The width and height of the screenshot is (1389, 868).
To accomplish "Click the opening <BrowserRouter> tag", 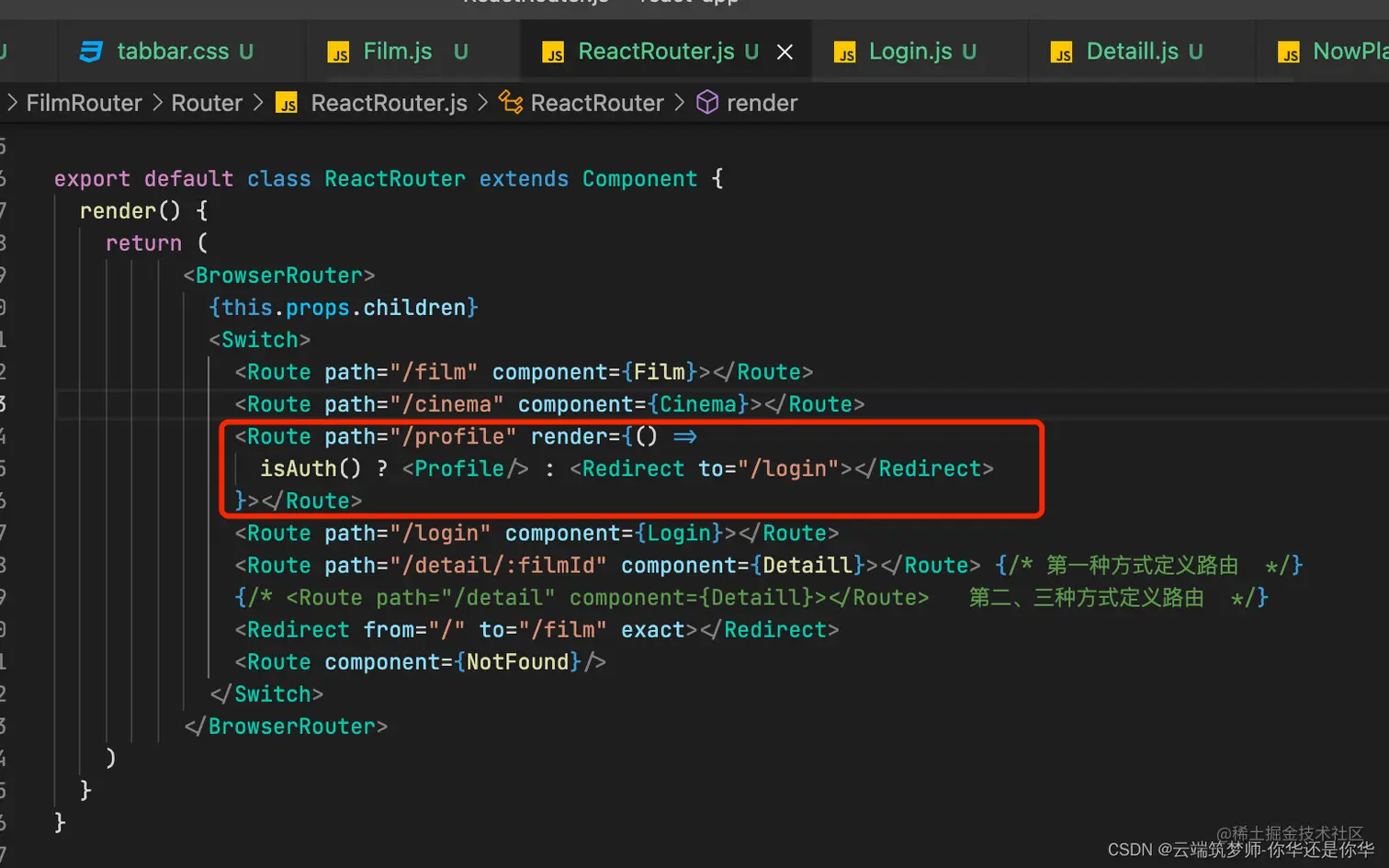I will tap(279, 276).
